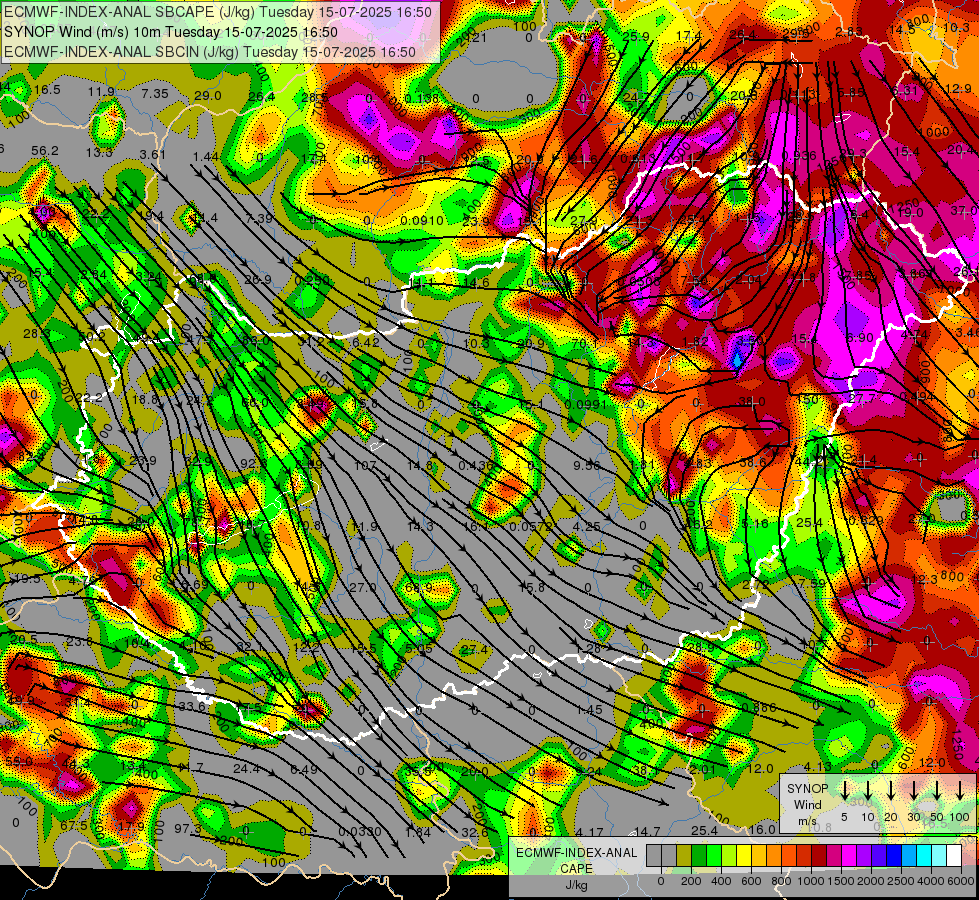Select the 50 m/s arrow in wind legend
Screen dimensions: 979x900
(937, 790)
